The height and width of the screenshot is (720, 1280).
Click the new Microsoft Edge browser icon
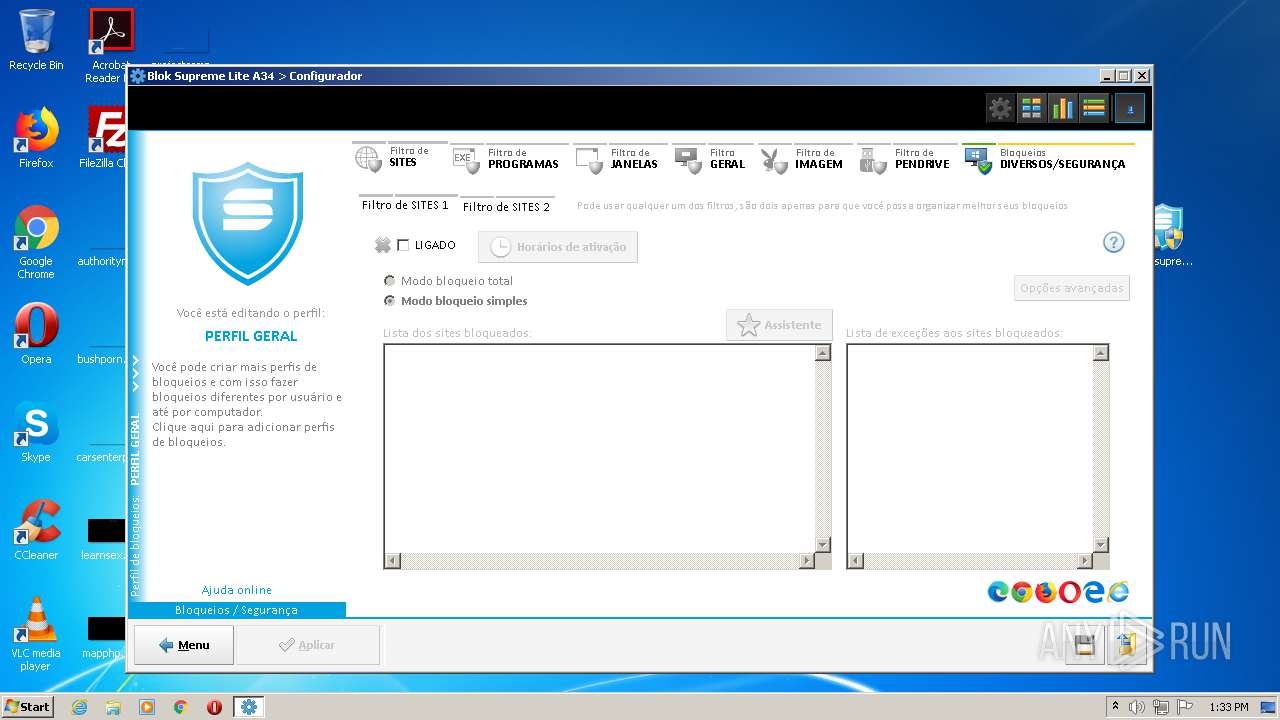[998, 592]
